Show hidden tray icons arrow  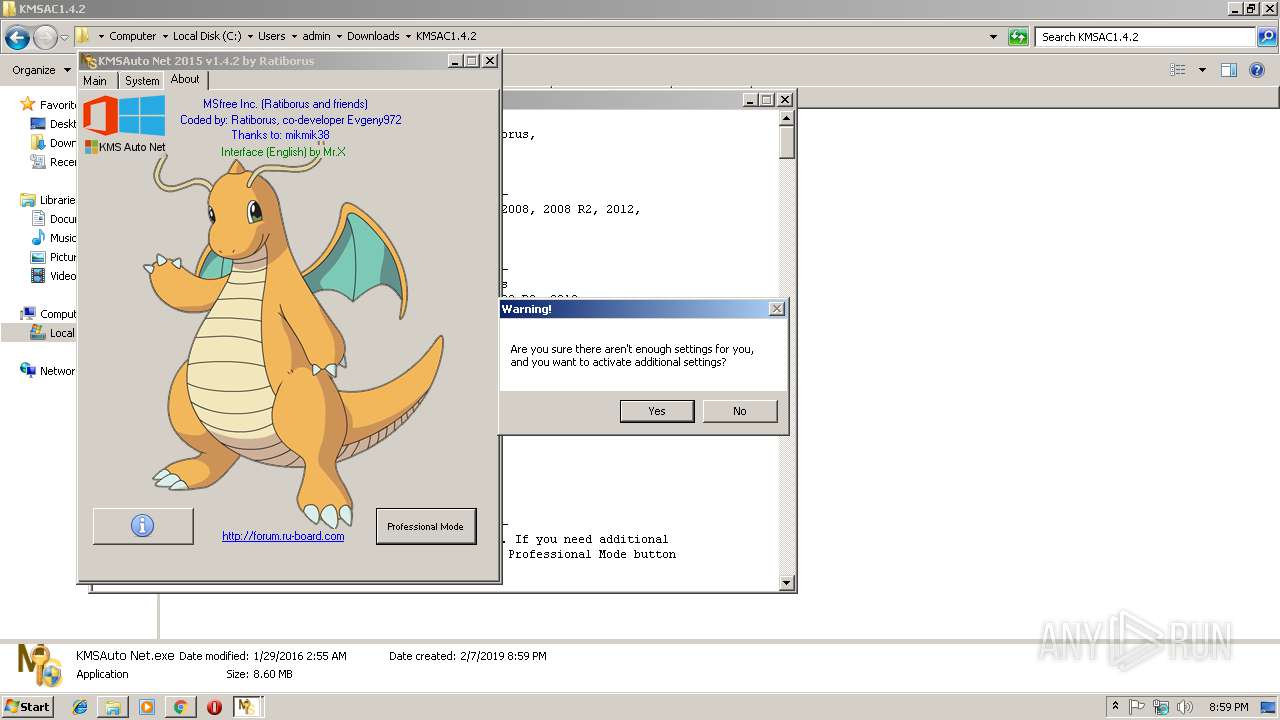tap(1115, 707)
